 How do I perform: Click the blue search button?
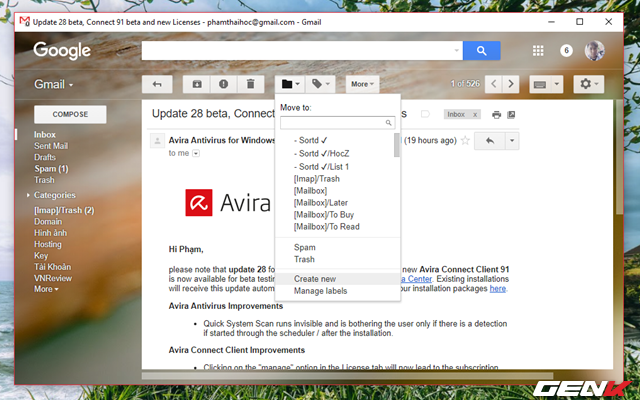pyautogui.click(x=482, y=51)
